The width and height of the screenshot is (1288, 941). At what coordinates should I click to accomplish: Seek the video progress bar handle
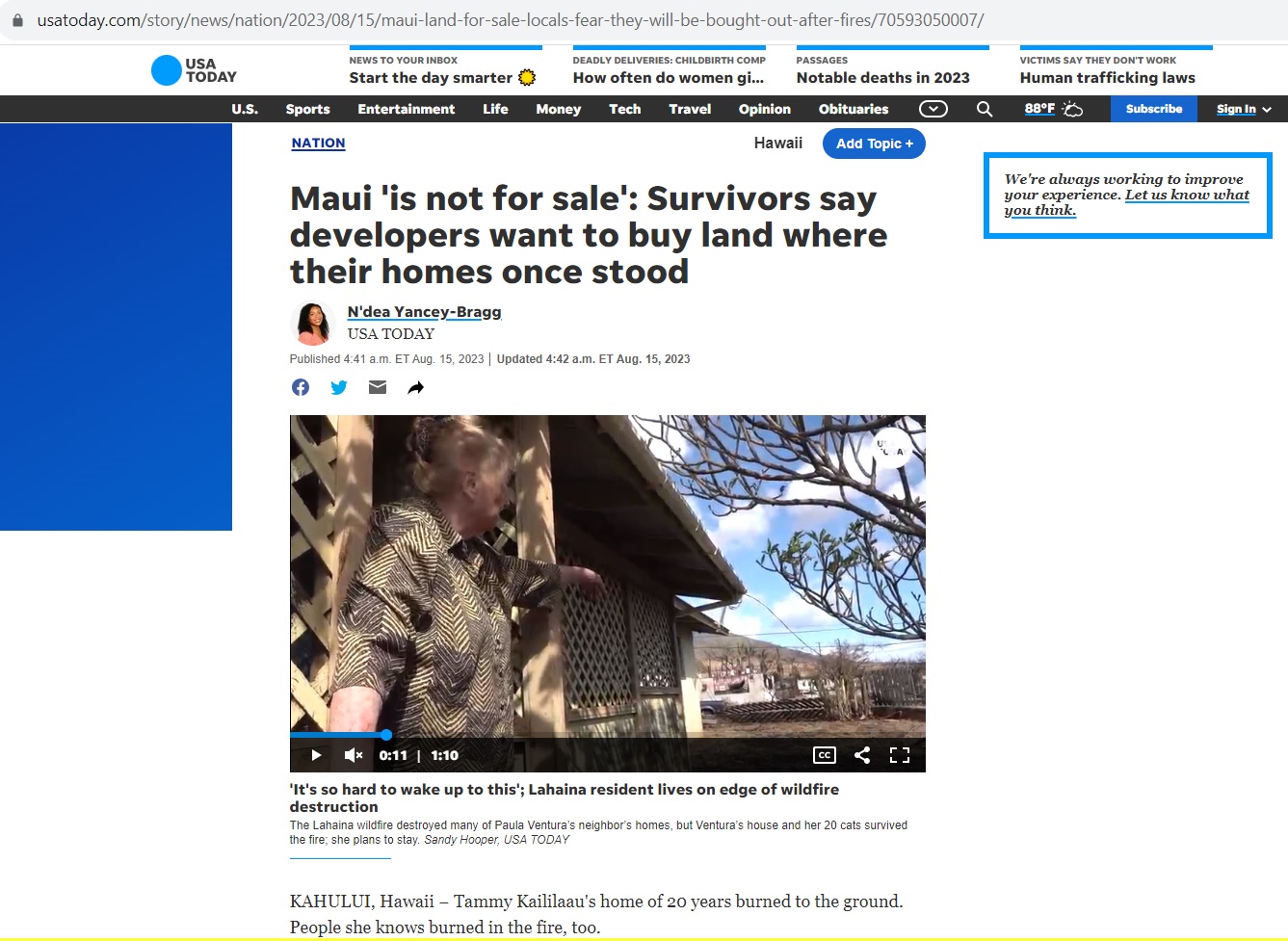385,735
